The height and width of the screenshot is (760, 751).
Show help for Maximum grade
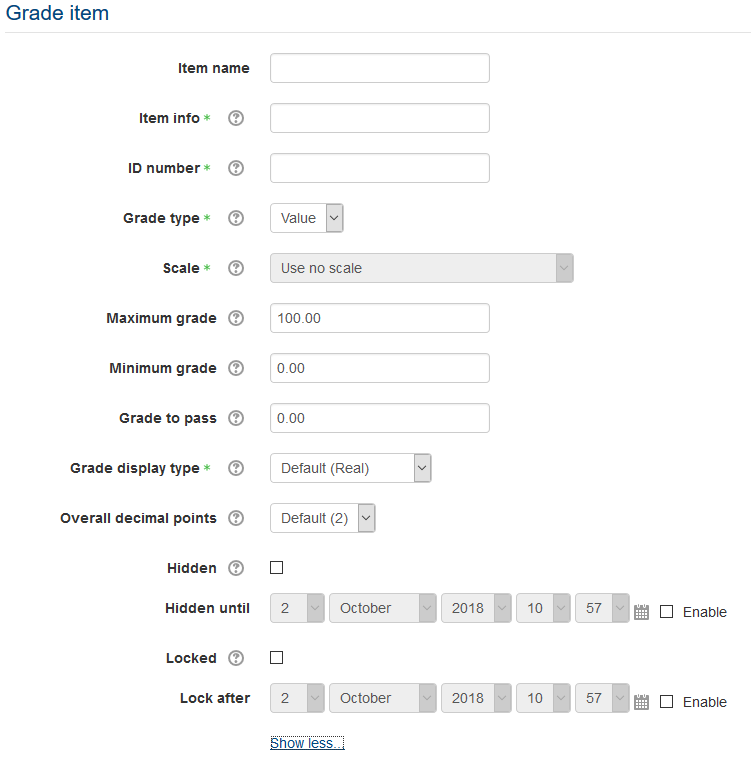tap(236, 318)
